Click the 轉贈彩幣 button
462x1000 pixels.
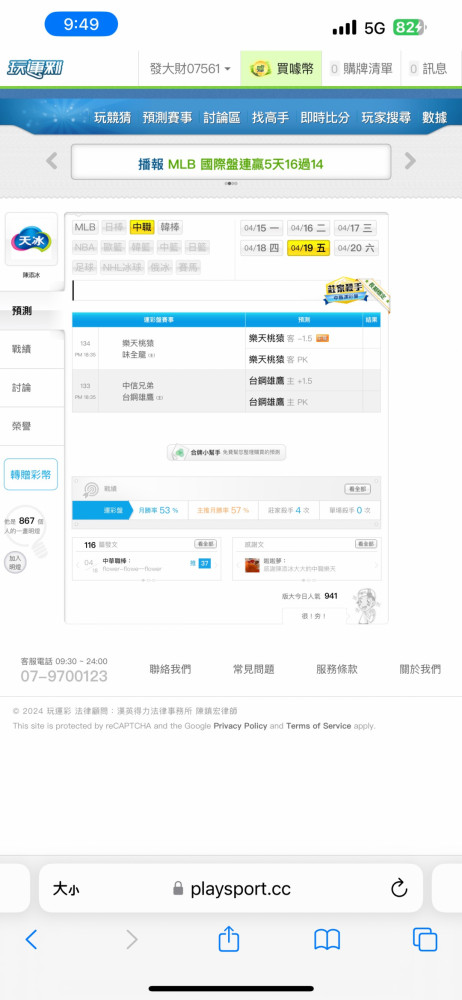click(x=31, y=474)
